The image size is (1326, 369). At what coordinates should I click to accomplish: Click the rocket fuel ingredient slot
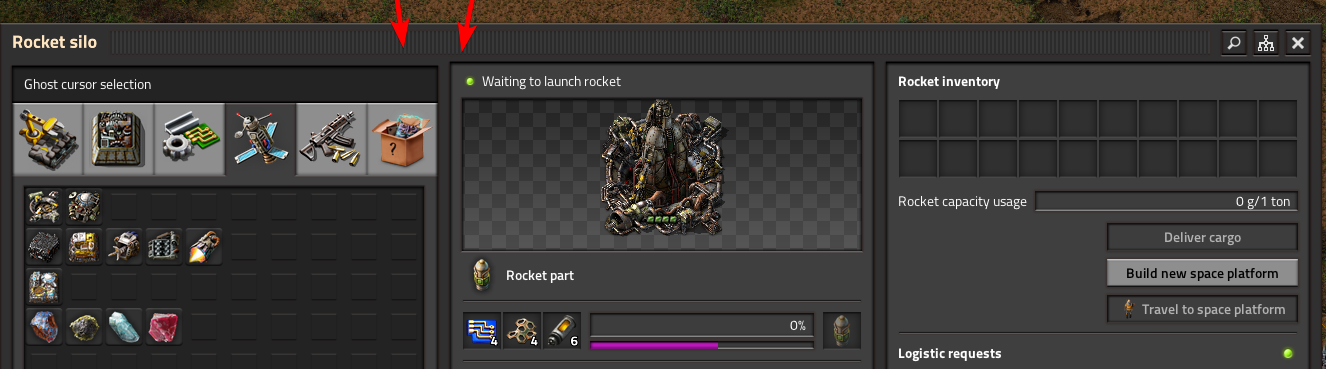point(562,330)
